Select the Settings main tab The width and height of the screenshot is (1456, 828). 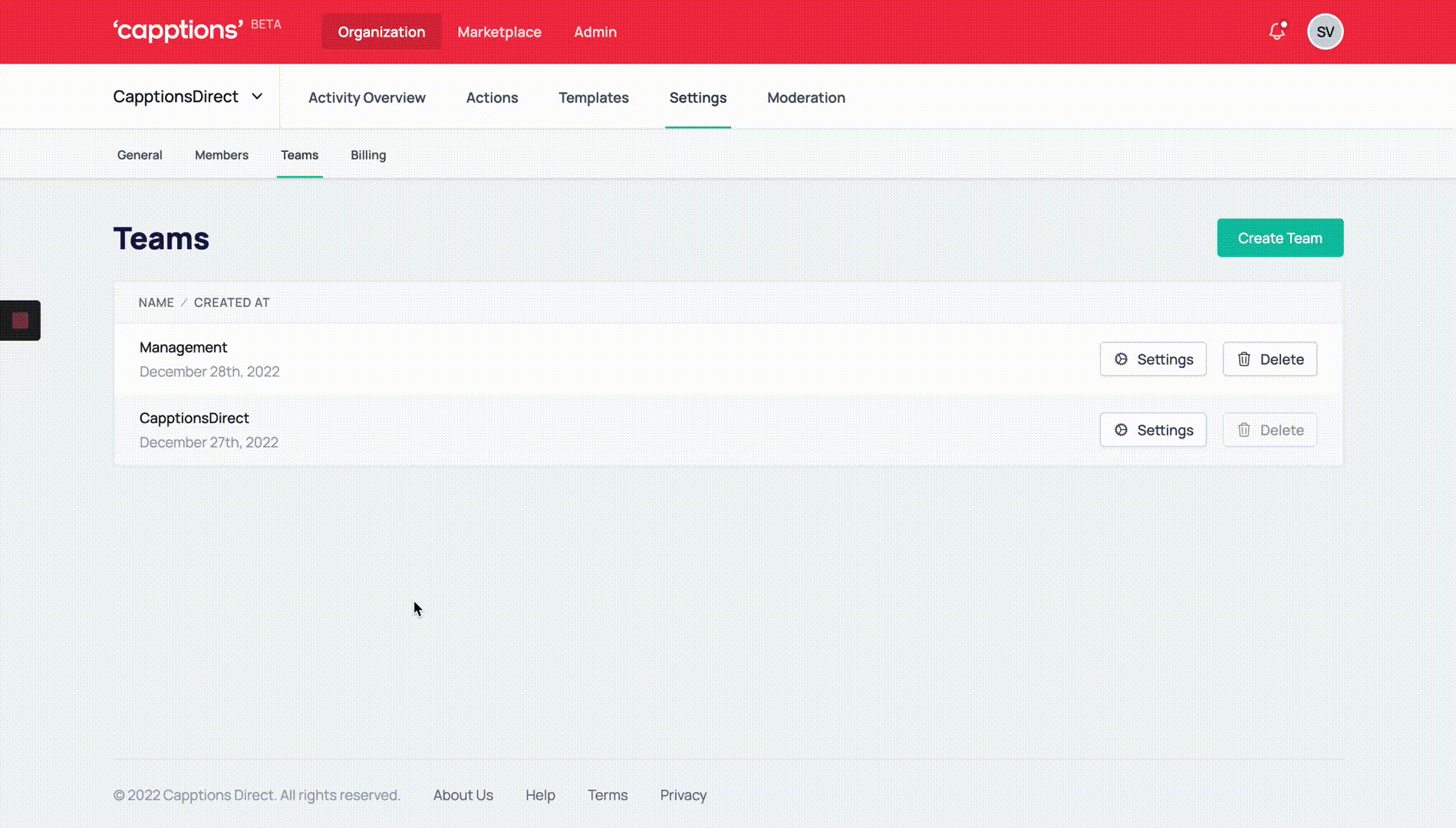[x=697, y=97]
